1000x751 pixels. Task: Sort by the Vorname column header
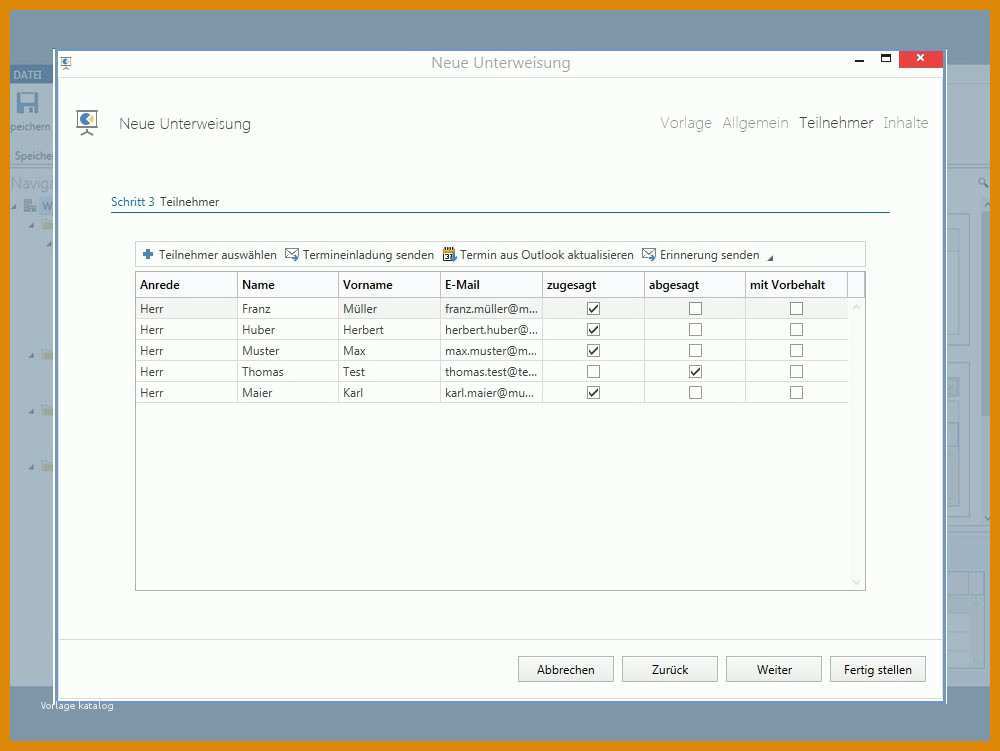coord(389,284)
